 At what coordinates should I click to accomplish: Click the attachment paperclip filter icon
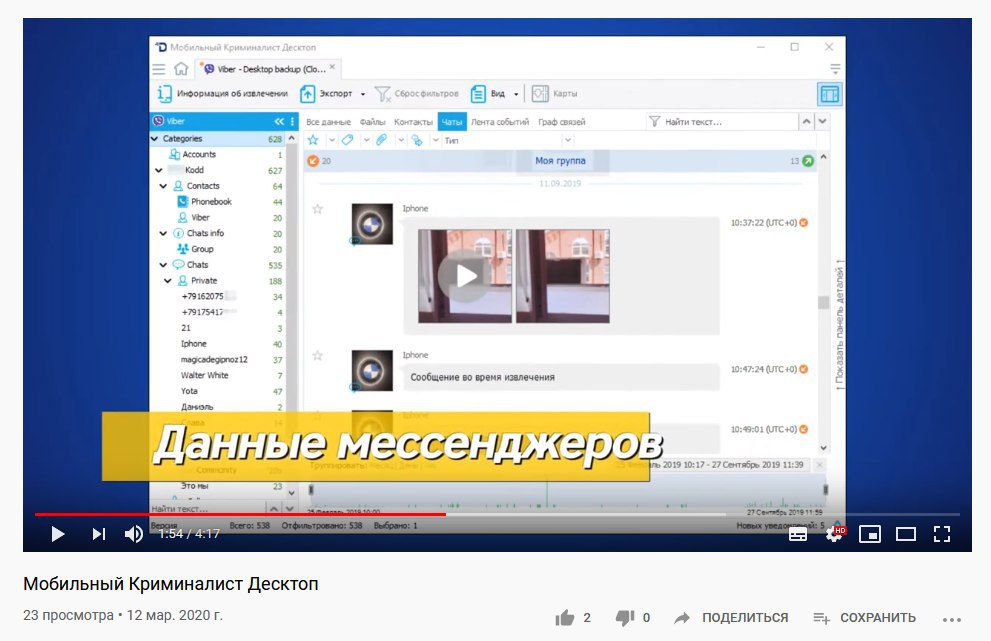(x=382, y=140)
